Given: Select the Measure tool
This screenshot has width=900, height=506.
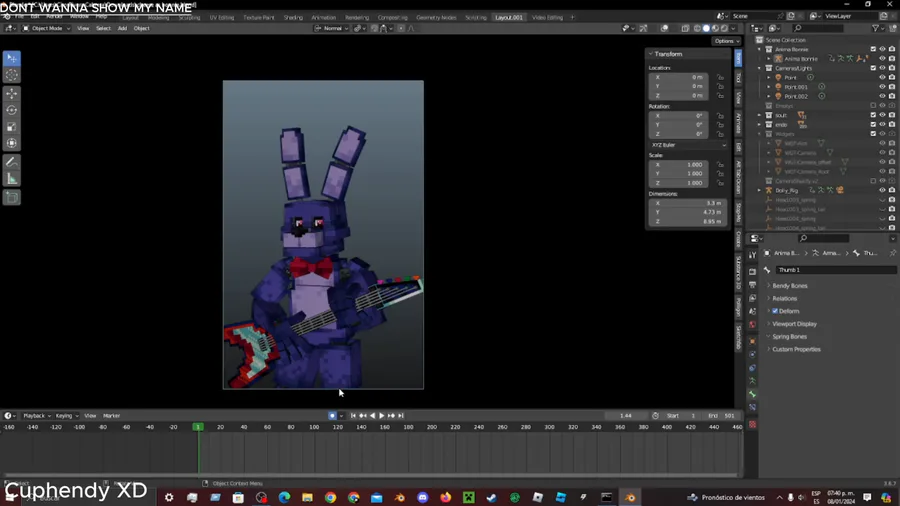Looking at the screenshot, I should [x=11, y=179].
